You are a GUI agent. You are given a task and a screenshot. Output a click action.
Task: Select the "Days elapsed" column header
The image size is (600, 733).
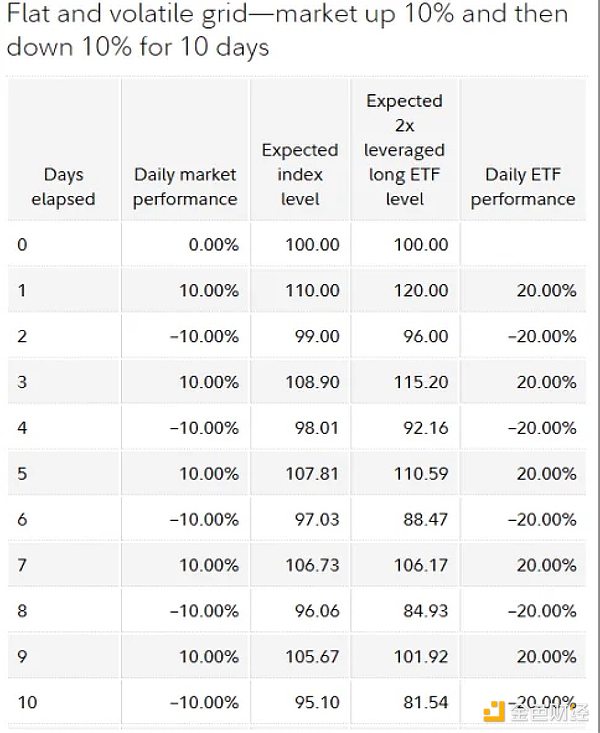(63, 187)
